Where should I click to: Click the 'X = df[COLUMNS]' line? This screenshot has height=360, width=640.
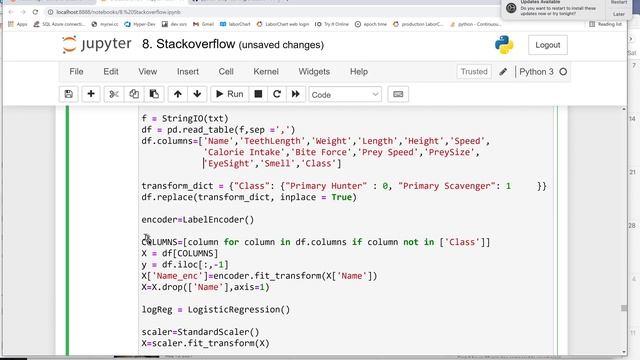point(180,253)
